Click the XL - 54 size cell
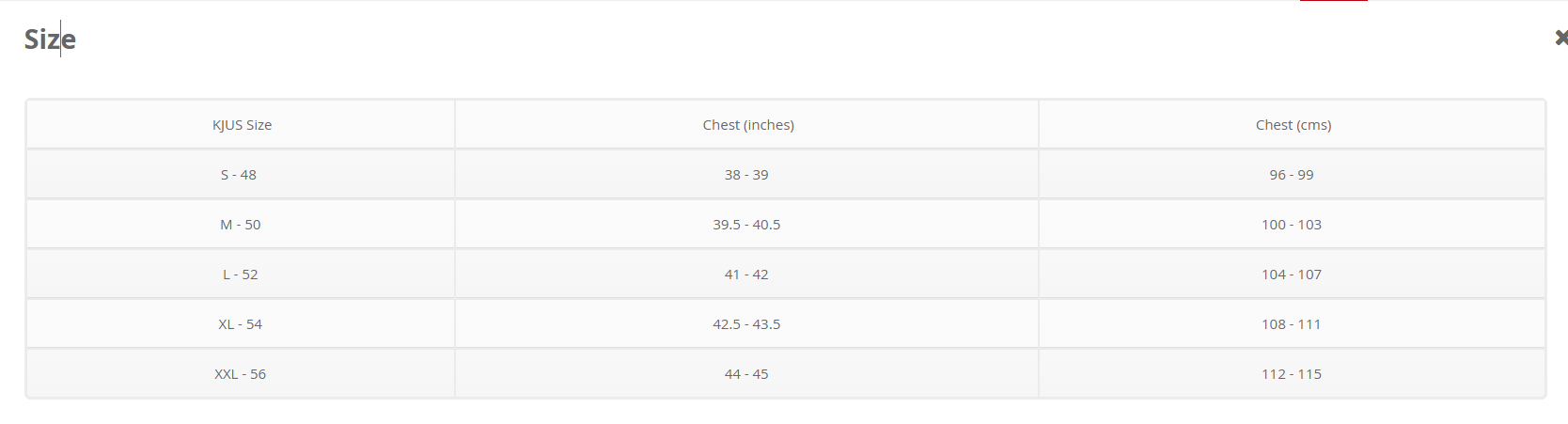The height and width of the screenshot is (424, 1568). 241,324
